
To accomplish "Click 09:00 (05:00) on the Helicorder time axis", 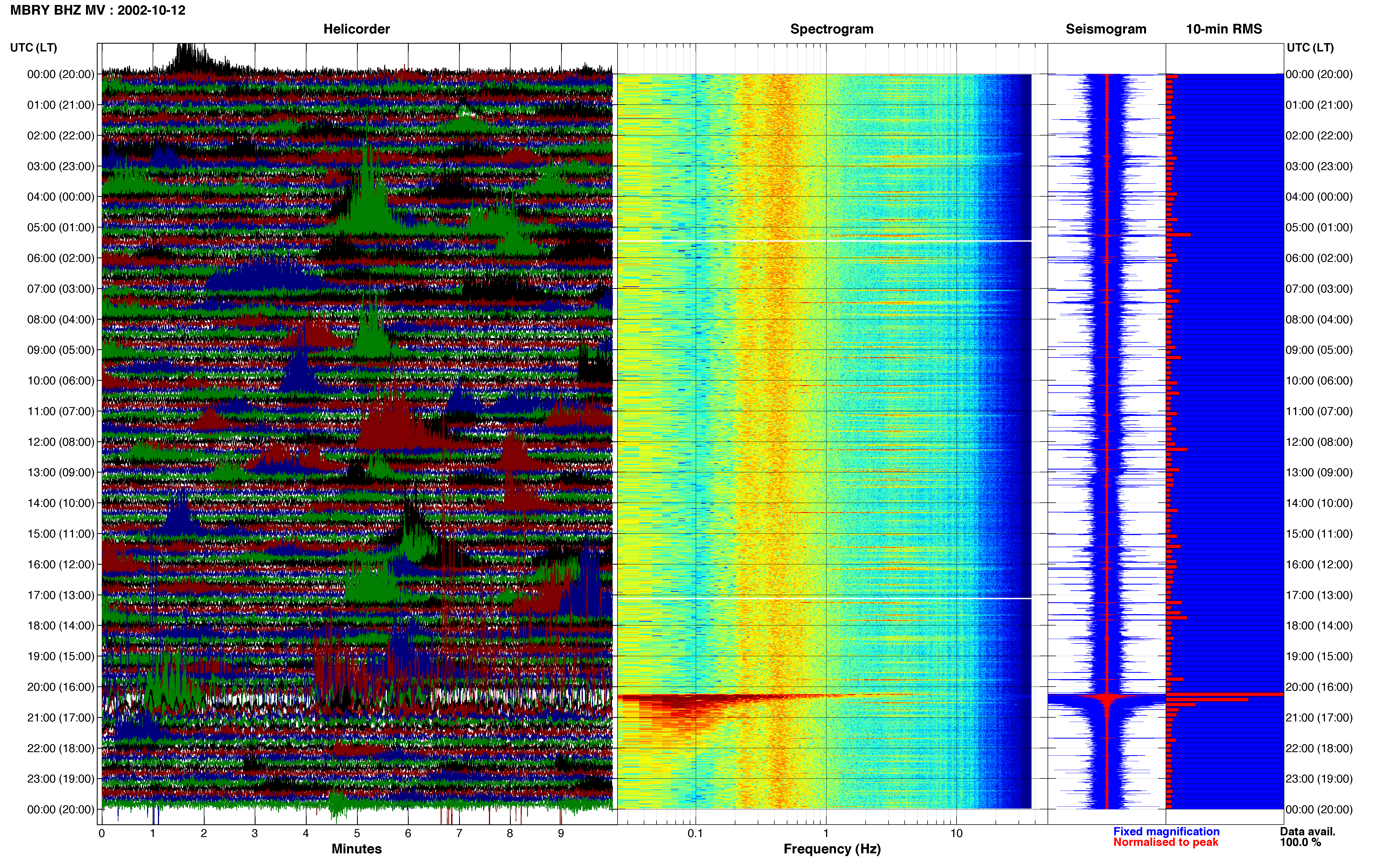I will [x=61, y=350].
